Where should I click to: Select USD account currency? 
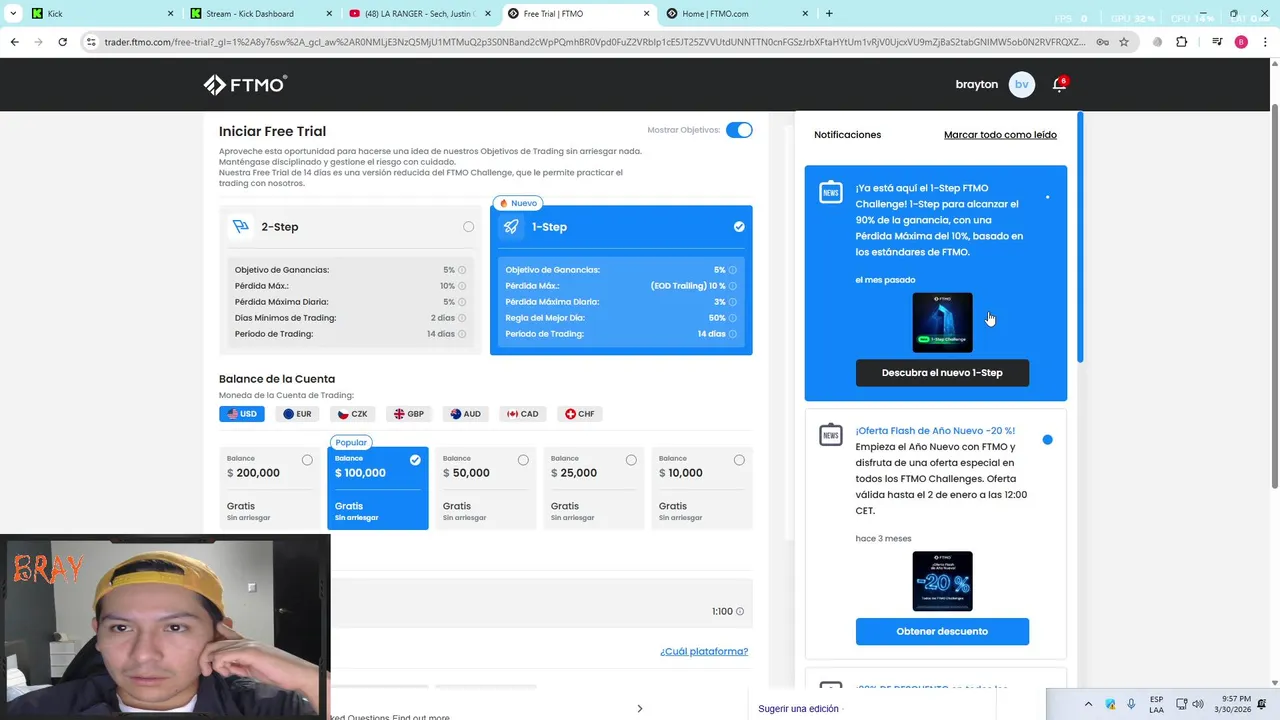(x=242, y=414)
